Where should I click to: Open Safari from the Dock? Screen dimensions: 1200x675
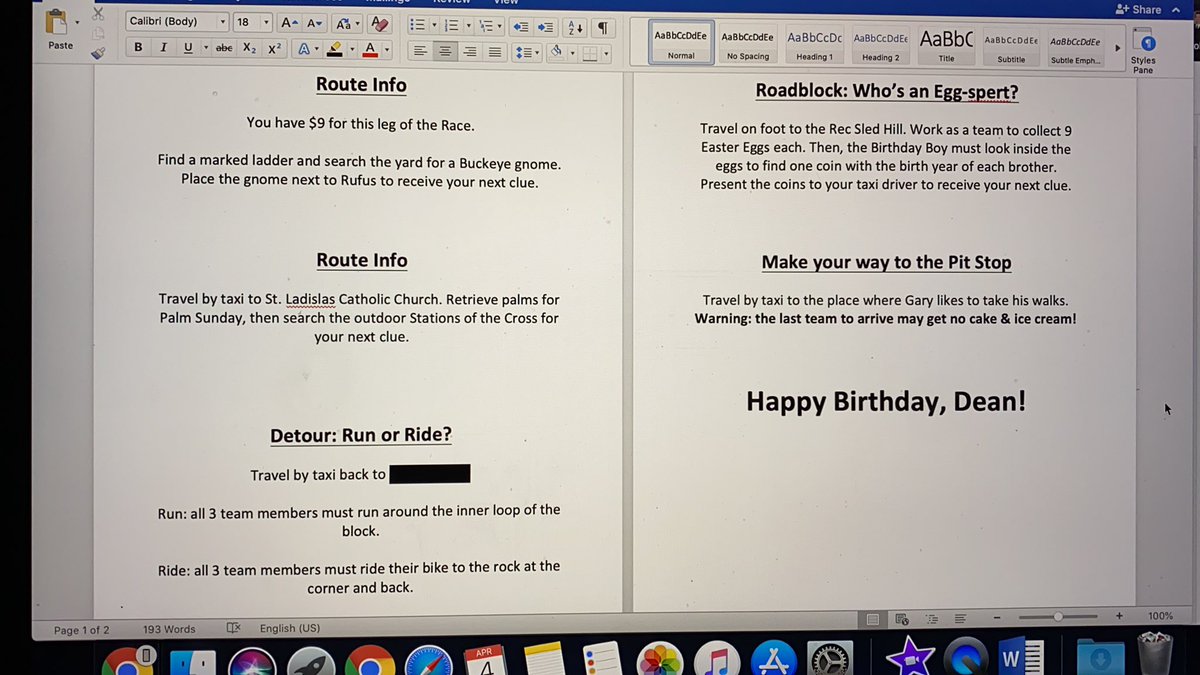[x=430, y=662]
